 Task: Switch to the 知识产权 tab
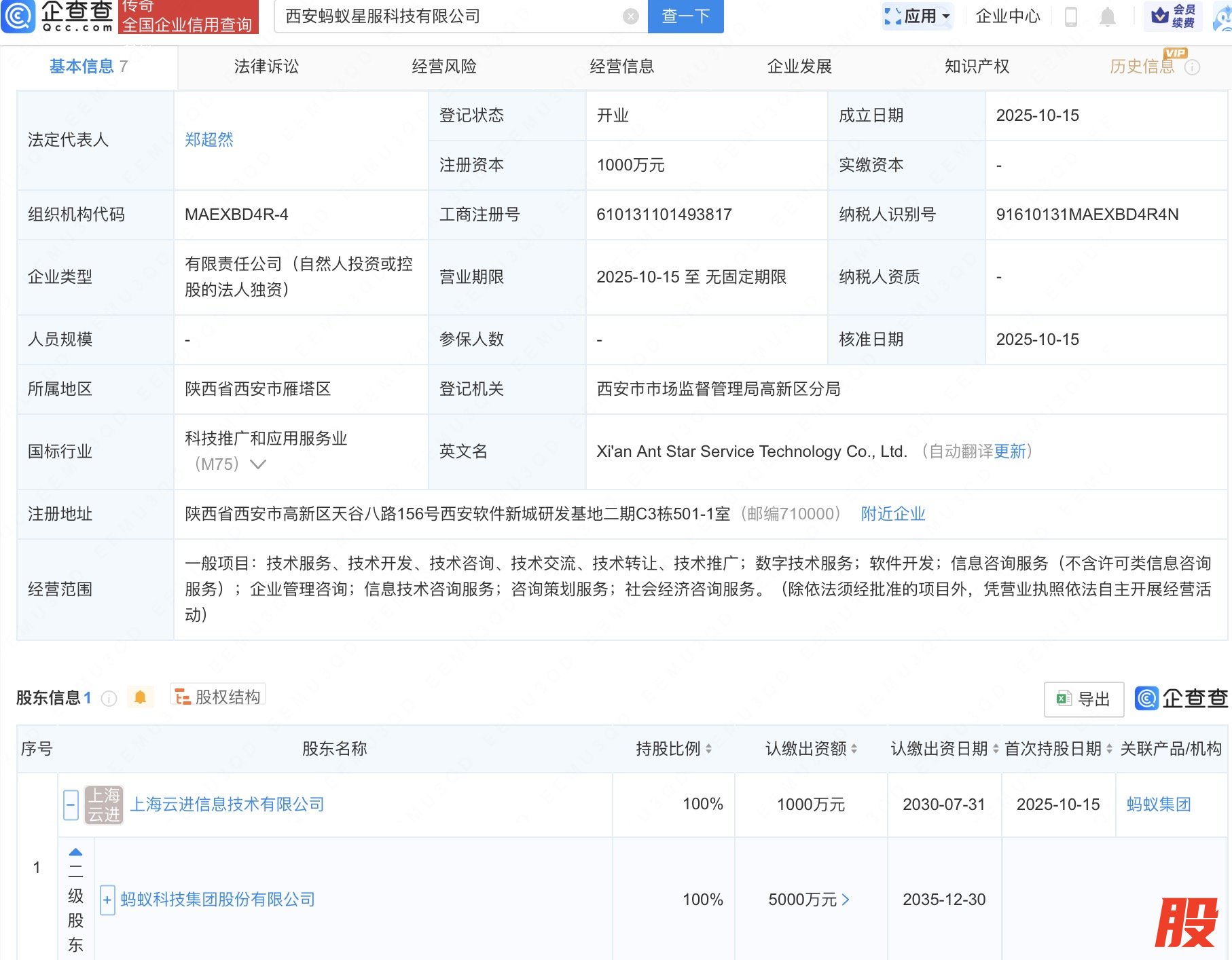point(977,67)
